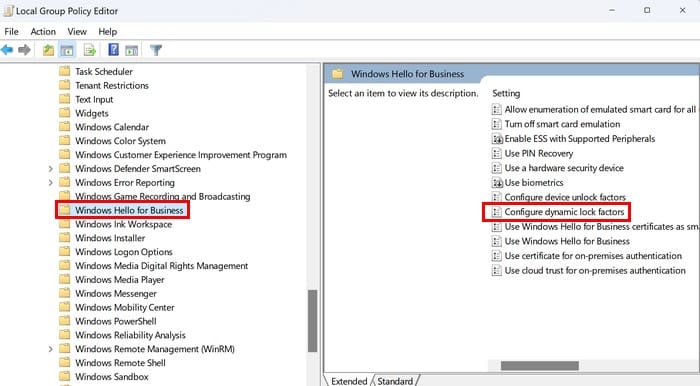Image resolution: width=700 pixels, height=386 pixels.
Task: Expand Windows Remote Management (WinRM) node
Action: [50, 349]
